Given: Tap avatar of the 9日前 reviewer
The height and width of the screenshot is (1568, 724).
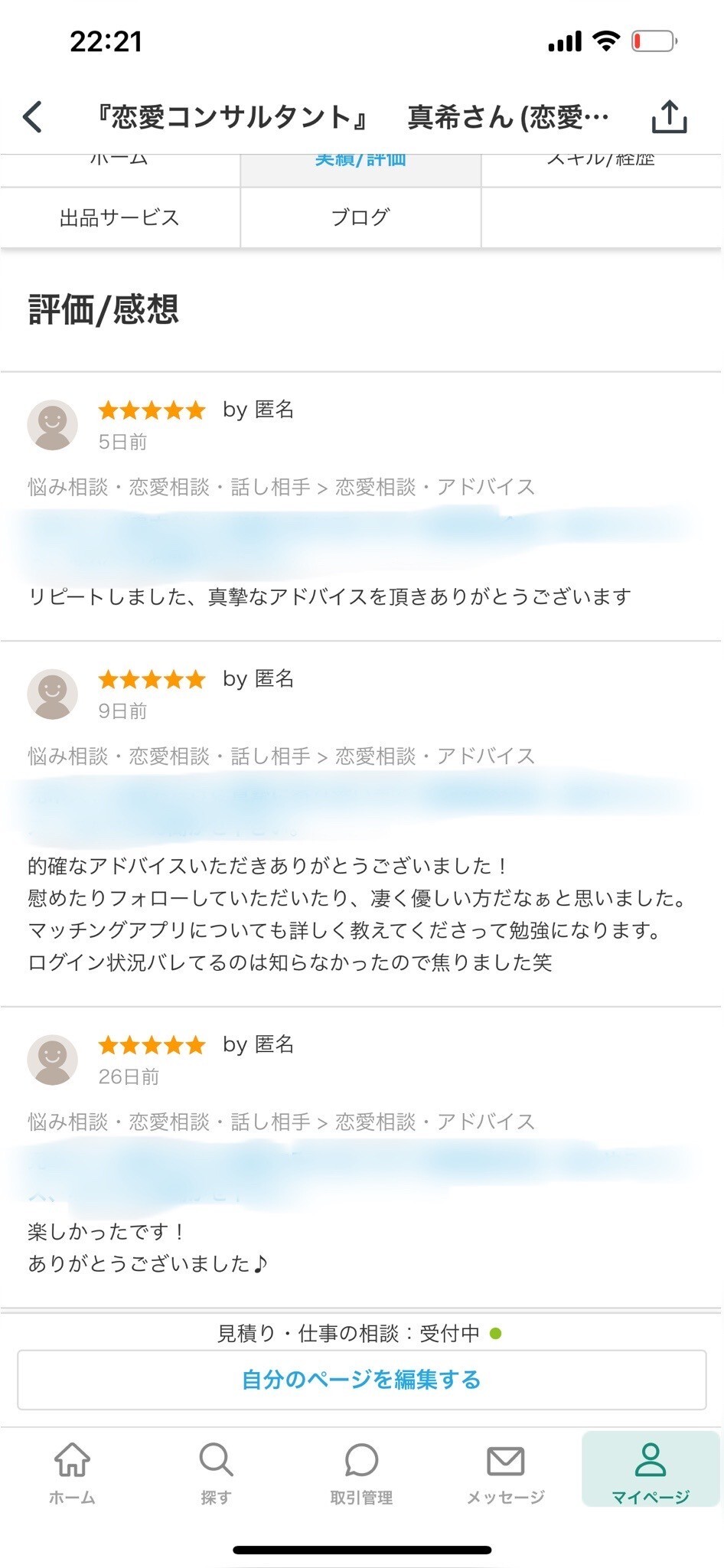Looking at the screenshot, I should coord(53,694).
